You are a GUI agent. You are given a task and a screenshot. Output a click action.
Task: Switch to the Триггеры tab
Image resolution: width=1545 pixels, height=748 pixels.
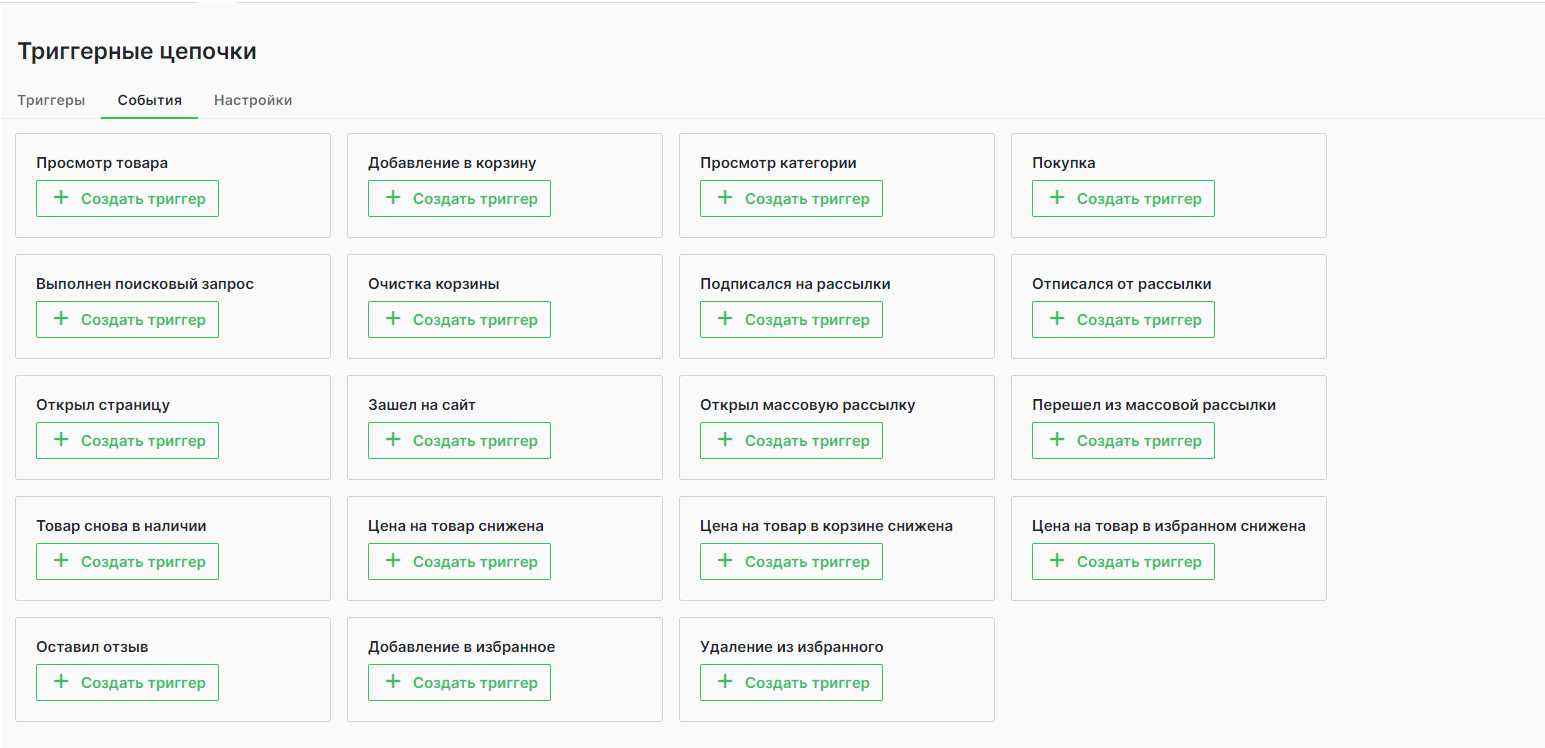(x=51, y=100)
